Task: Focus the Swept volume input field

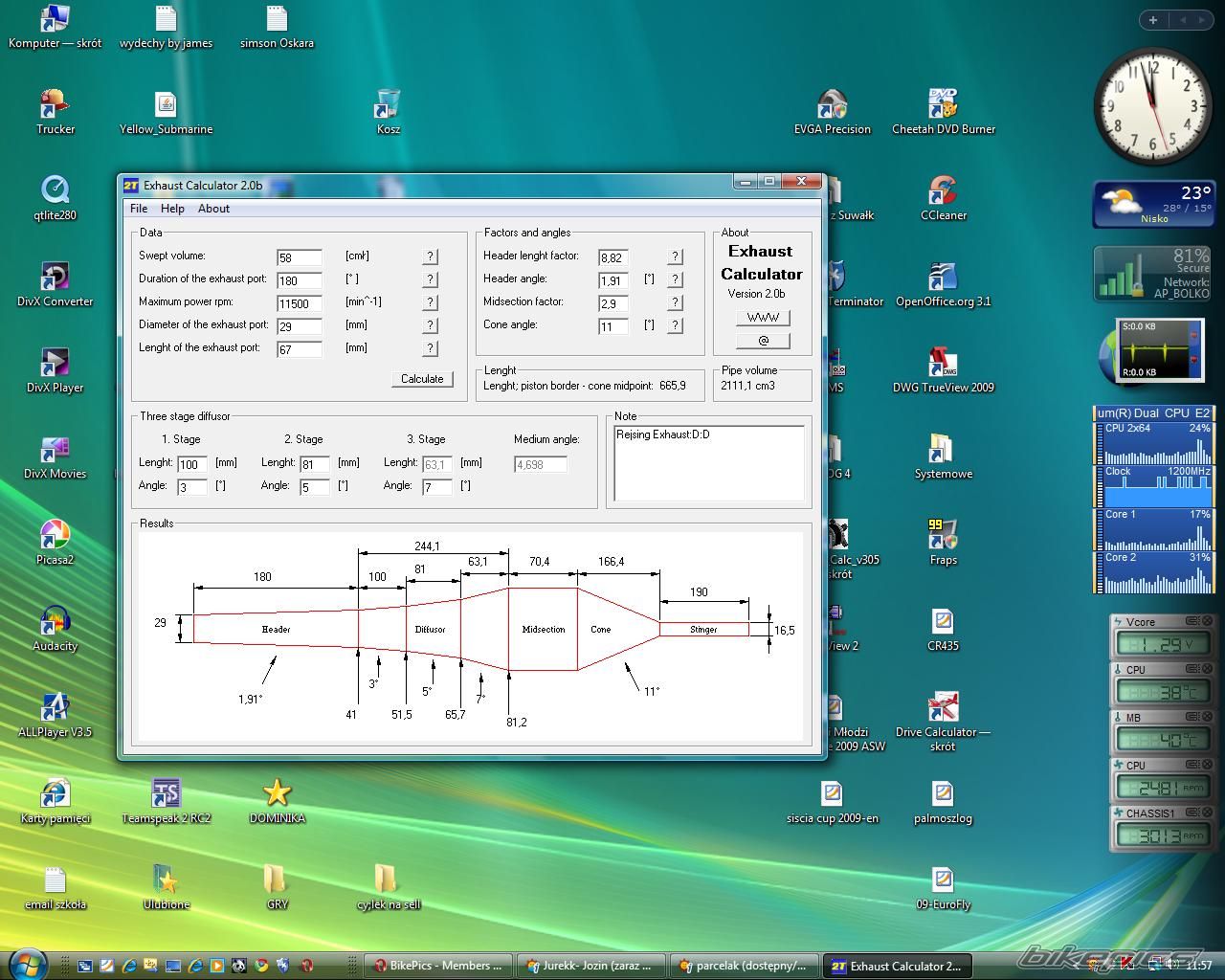Action: tap(300, 257)
